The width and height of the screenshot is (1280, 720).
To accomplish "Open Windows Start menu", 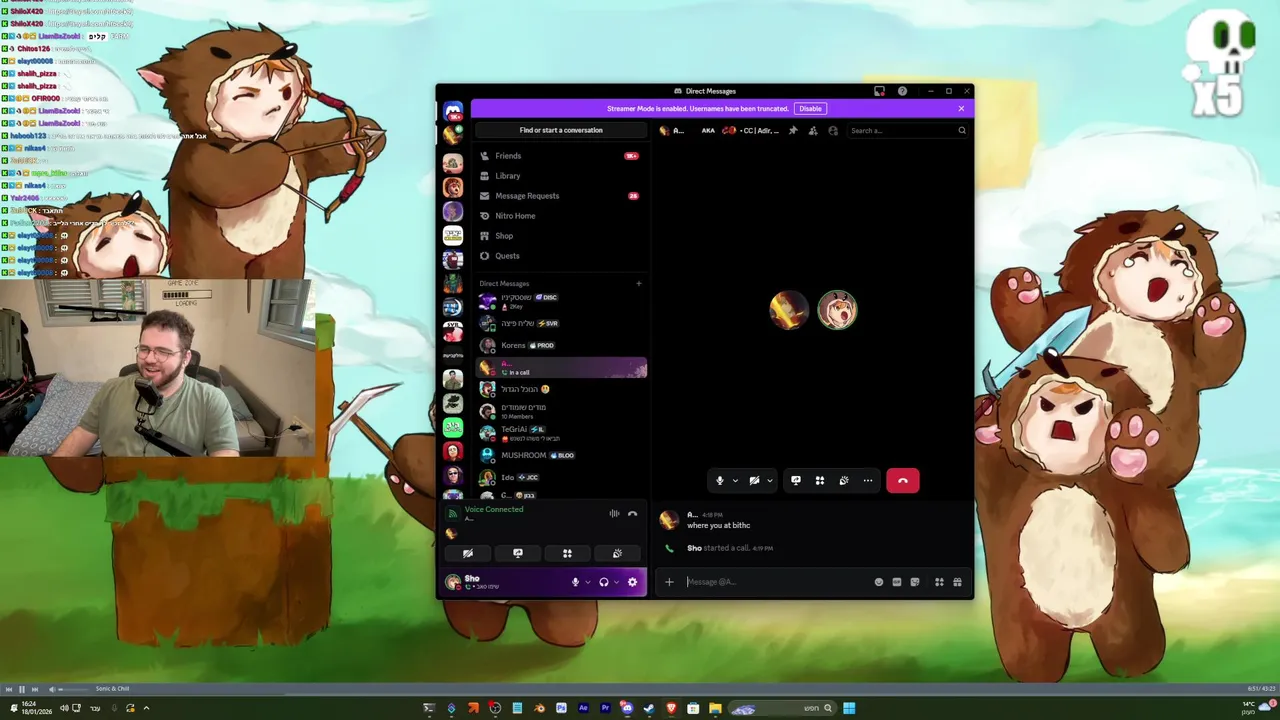I will click(x=849, y=708).
